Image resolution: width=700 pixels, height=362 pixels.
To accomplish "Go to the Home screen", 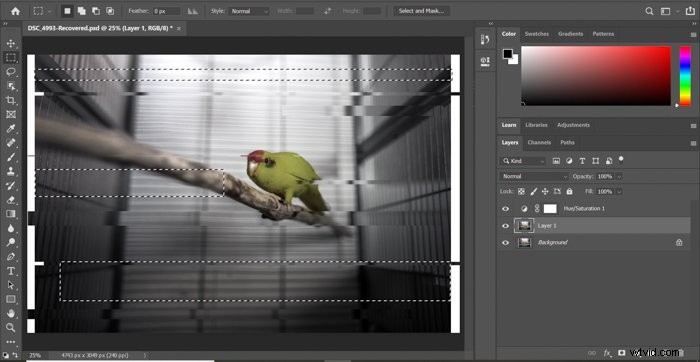I will [x=16, y=11].
